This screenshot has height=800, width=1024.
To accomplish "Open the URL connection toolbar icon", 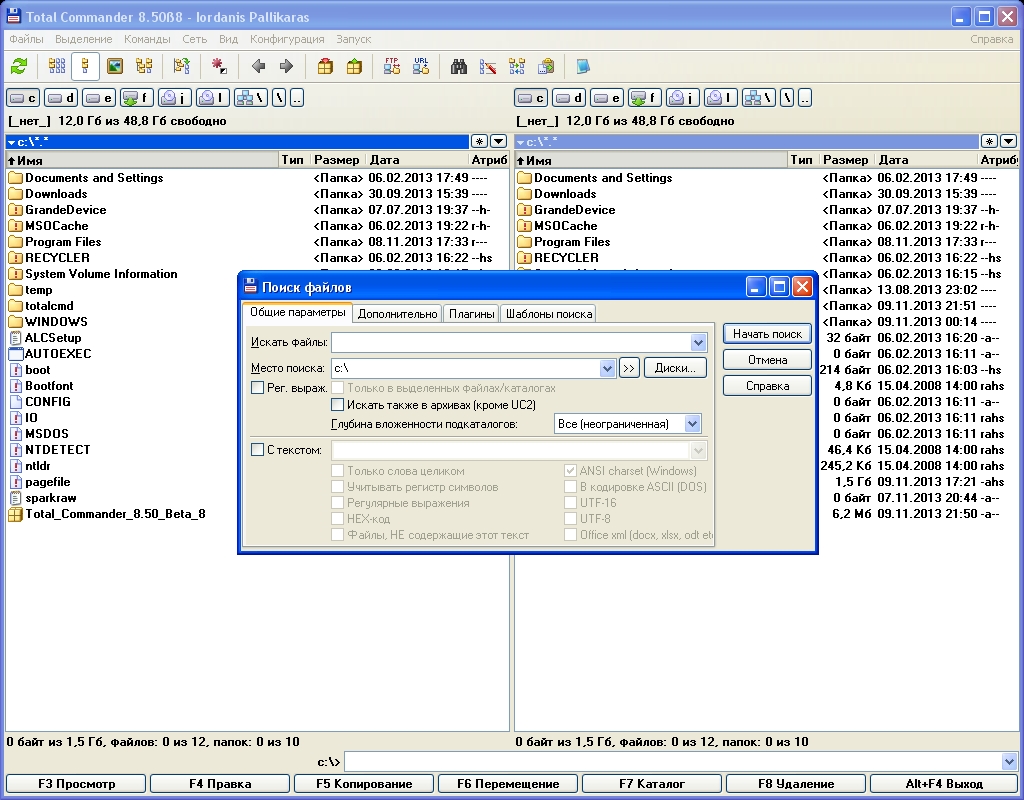I will pos(421,67).
